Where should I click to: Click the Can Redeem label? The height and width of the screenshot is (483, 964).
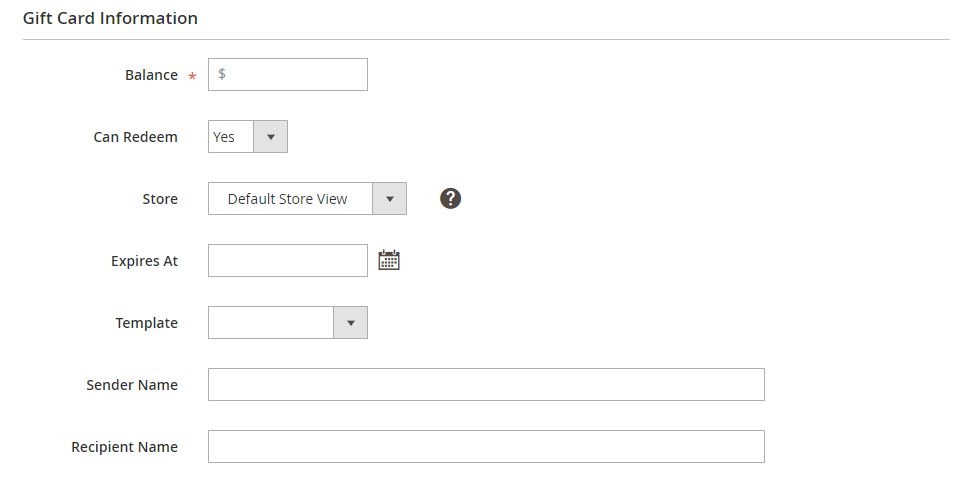point(136,137)
